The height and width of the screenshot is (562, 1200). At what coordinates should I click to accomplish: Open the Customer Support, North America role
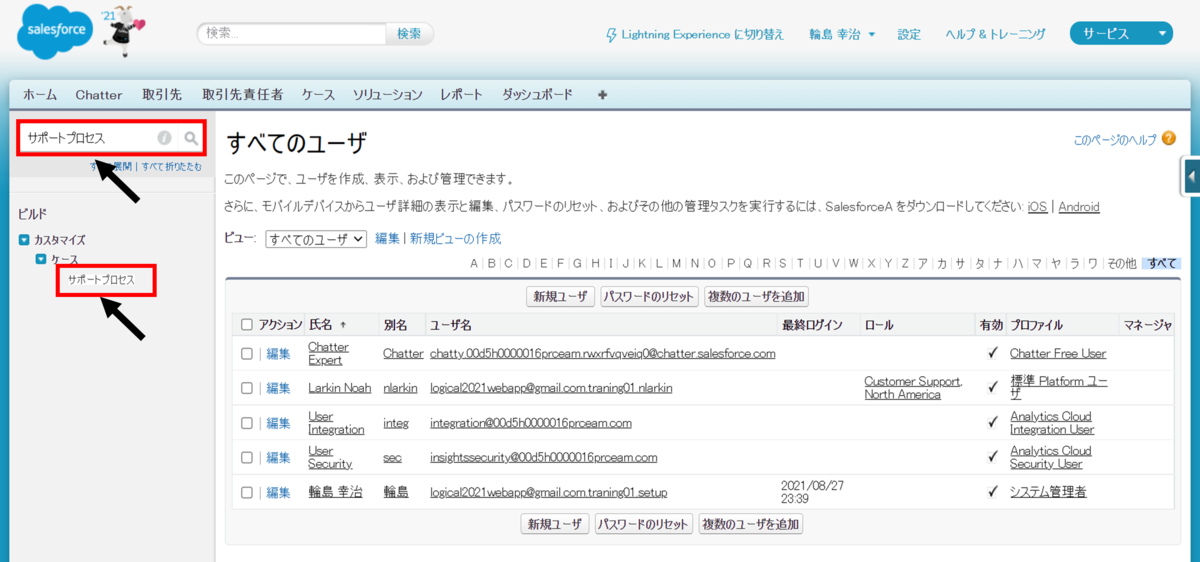click(x=913, y=388)
